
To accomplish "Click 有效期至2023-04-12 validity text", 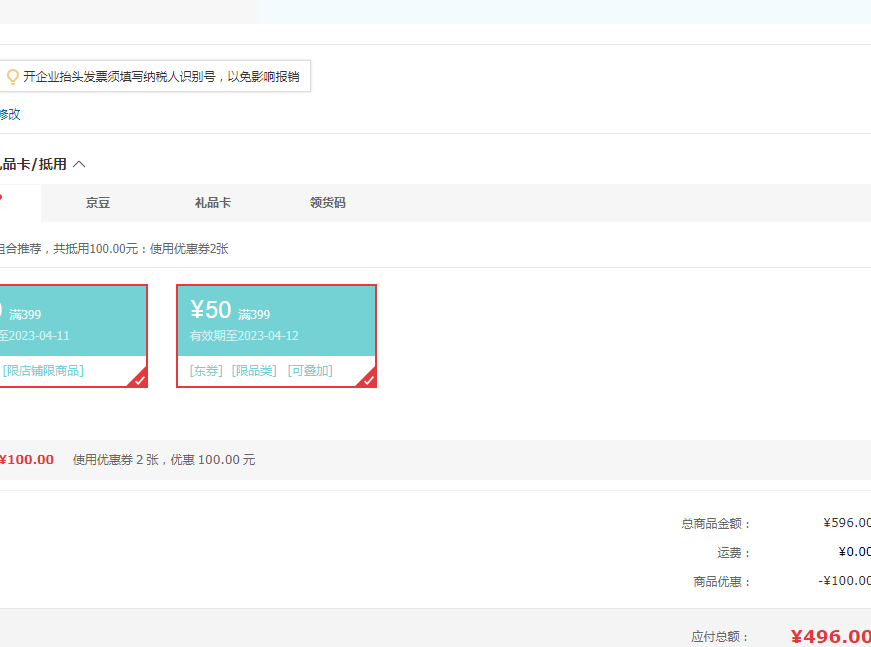I will [x=244, y=335].
